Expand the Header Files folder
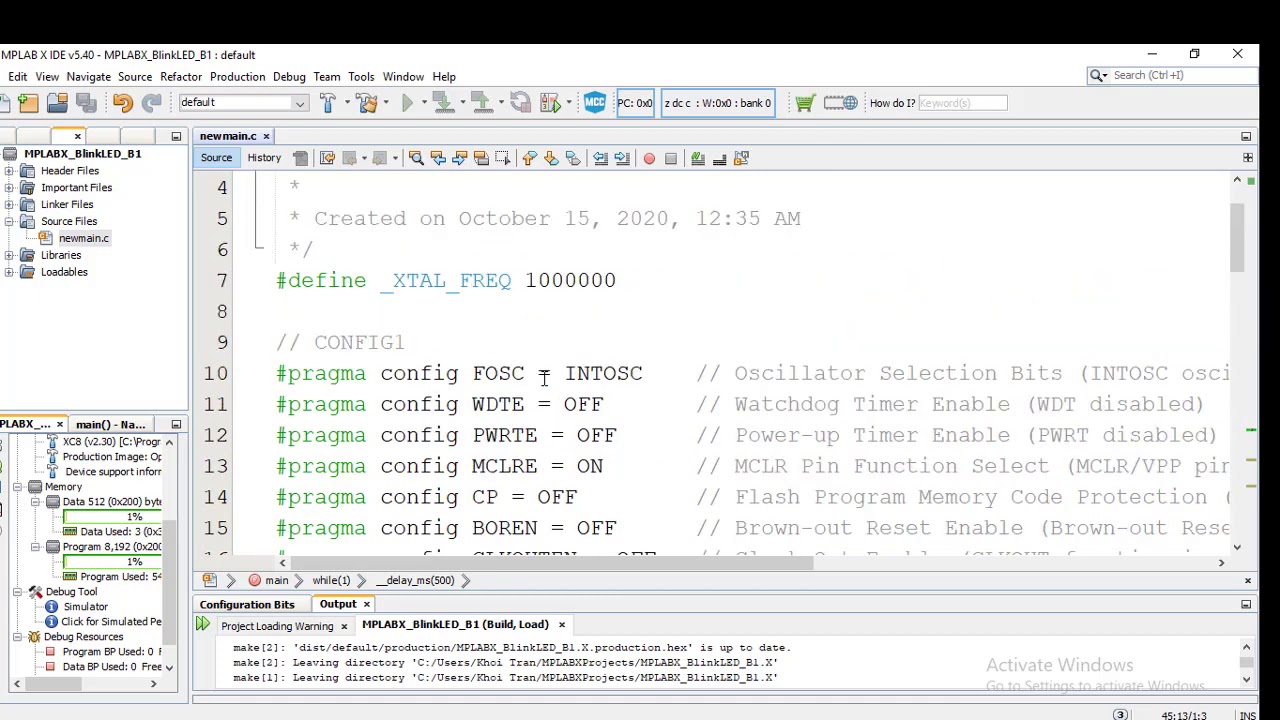The height and width of the screenshot is (720, 1280). pos(10,171)
